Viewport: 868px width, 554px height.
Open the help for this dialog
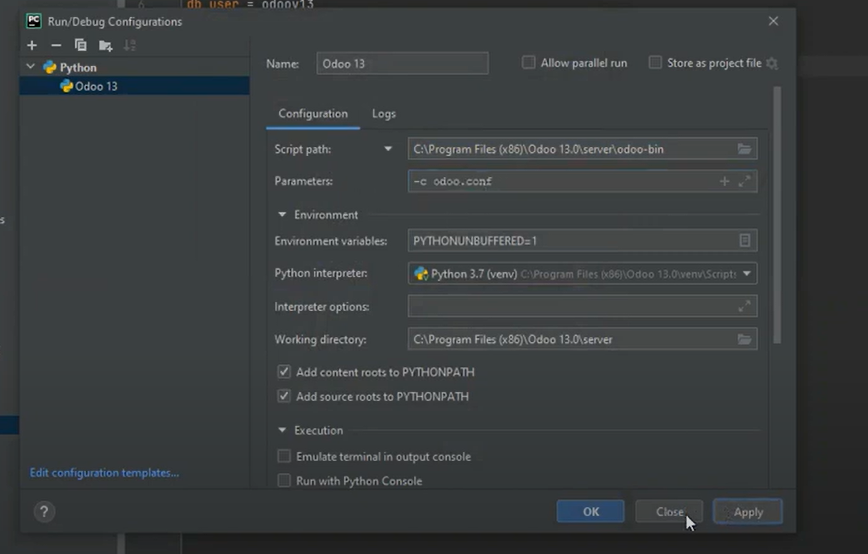44,511
